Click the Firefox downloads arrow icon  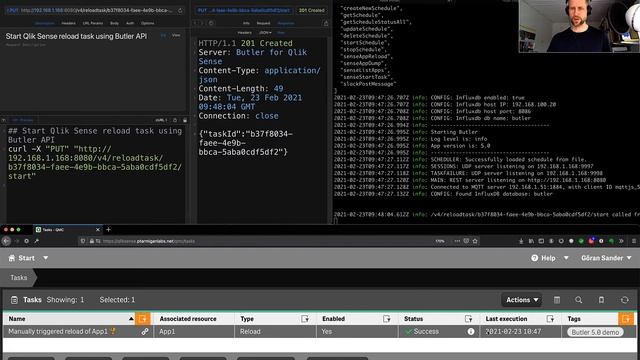(521, 241)
